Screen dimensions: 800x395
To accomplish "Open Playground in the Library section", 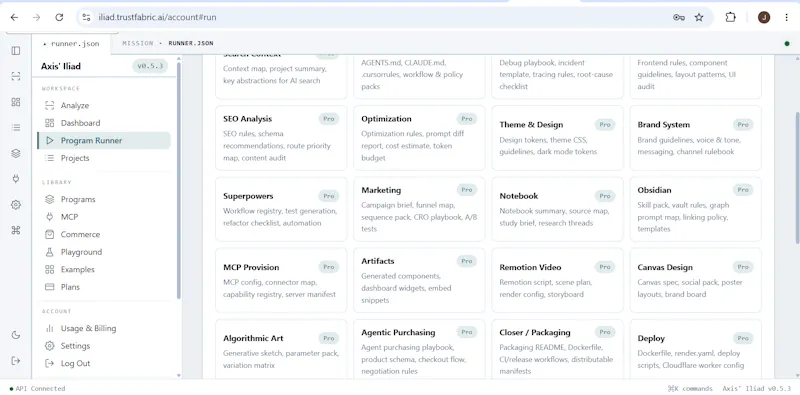I will coord(104,252).
